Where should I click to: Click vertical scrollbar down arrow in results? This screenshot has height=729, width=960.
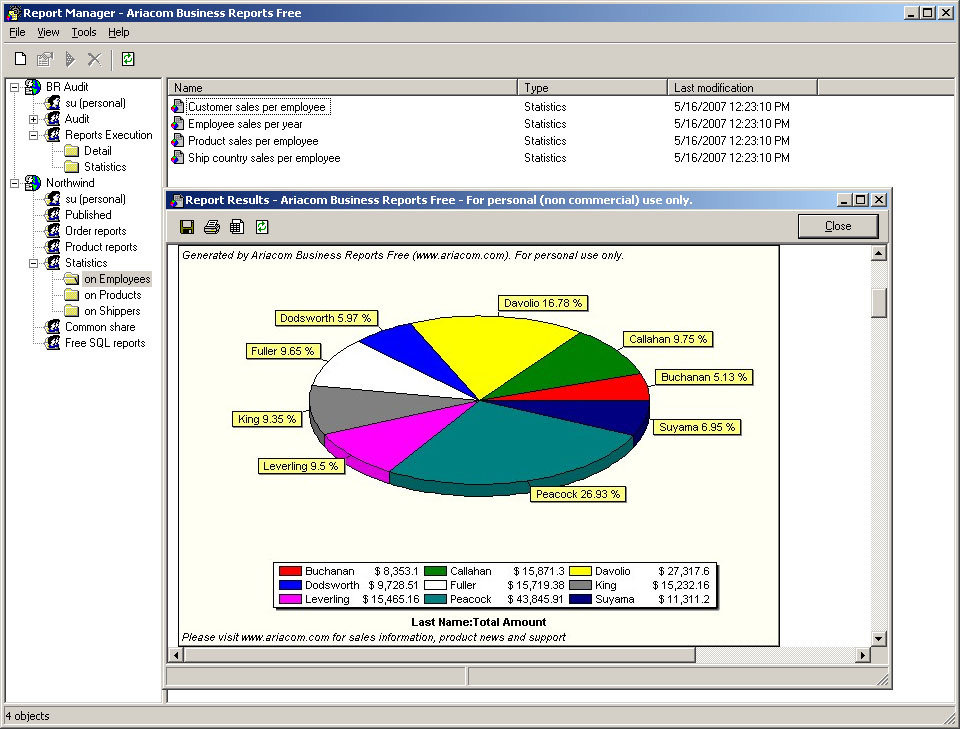coord(879,638)
